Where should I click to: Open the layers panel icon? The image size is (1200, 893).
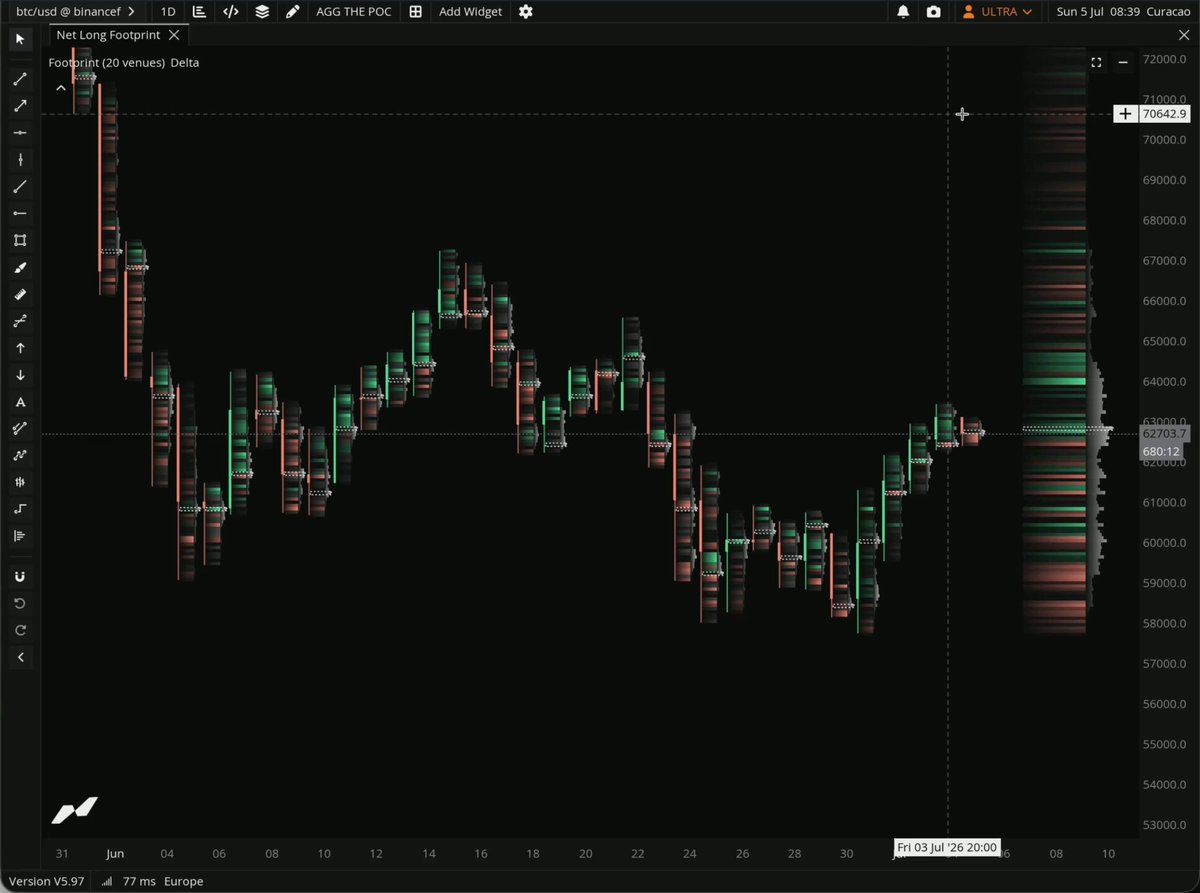(262, 12)
